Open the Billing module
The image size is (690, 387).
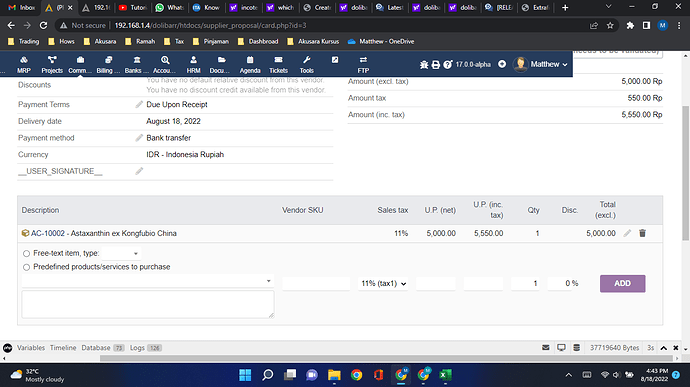(108, 64)
